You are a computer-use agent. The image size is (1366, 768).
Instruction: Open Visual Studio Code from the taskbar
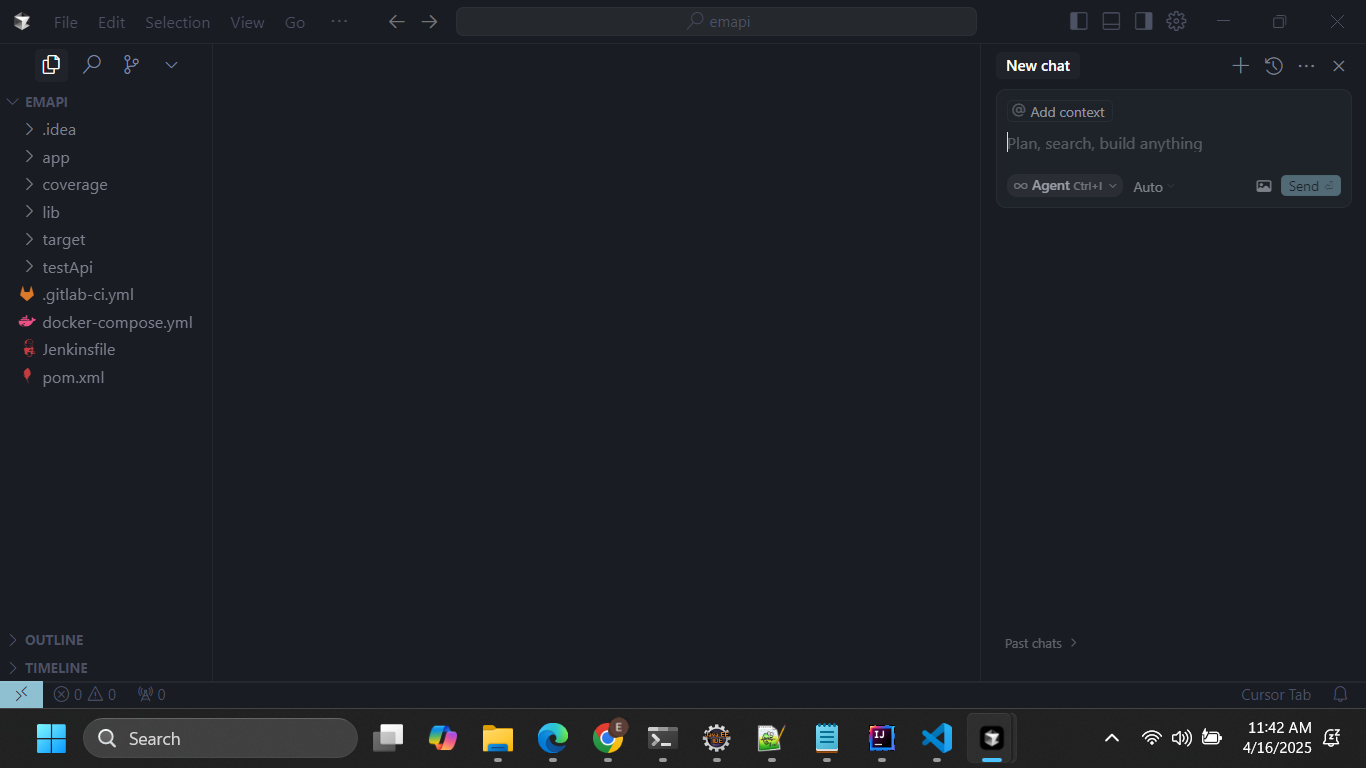[x=937, y=738]
